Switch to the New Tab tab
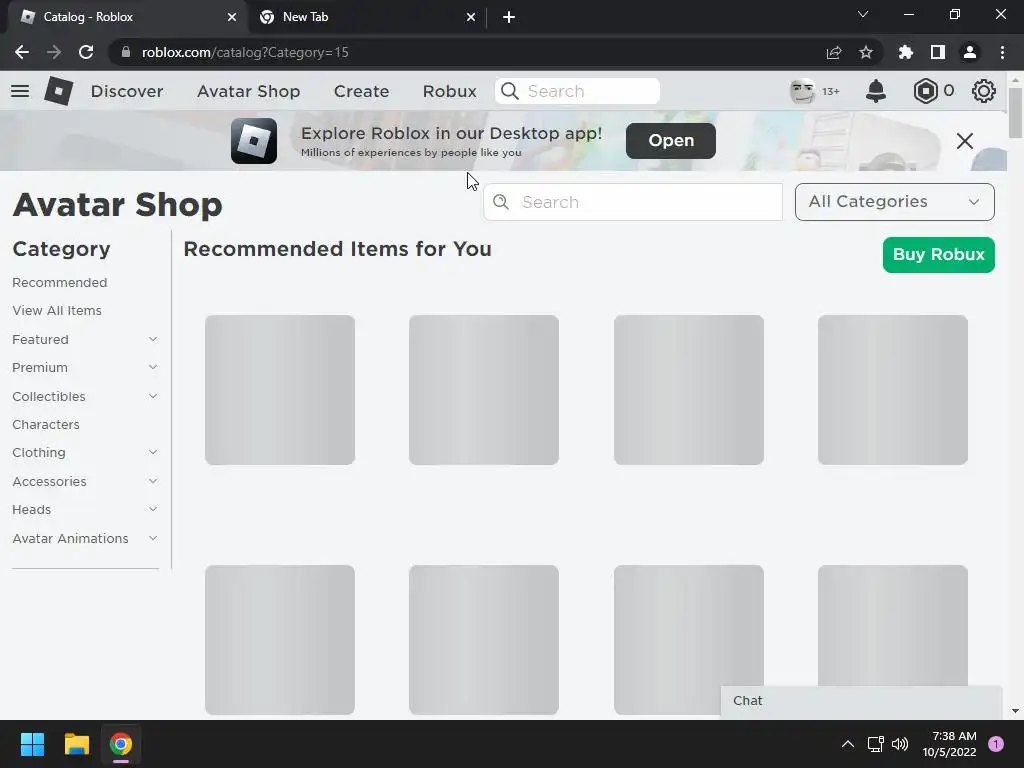This screenshot has height=768, width=1024. click(368, 17)
